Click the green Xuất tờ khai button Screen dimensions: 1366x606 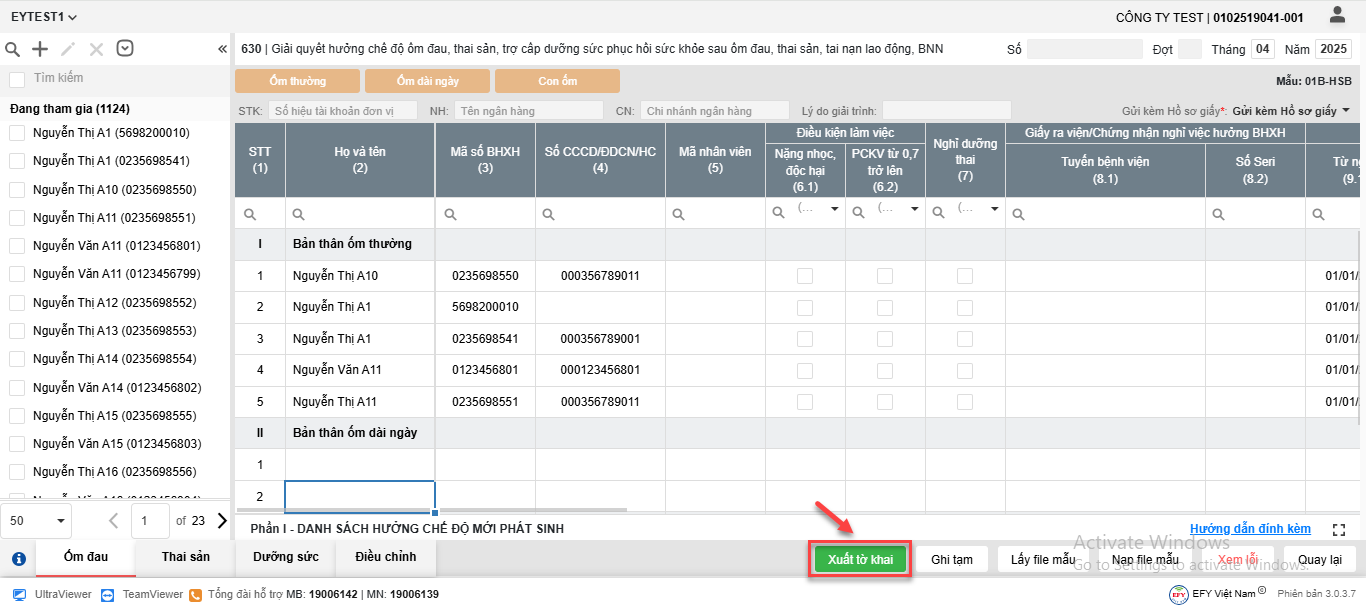pyautogui.click(x=860, y=559)
